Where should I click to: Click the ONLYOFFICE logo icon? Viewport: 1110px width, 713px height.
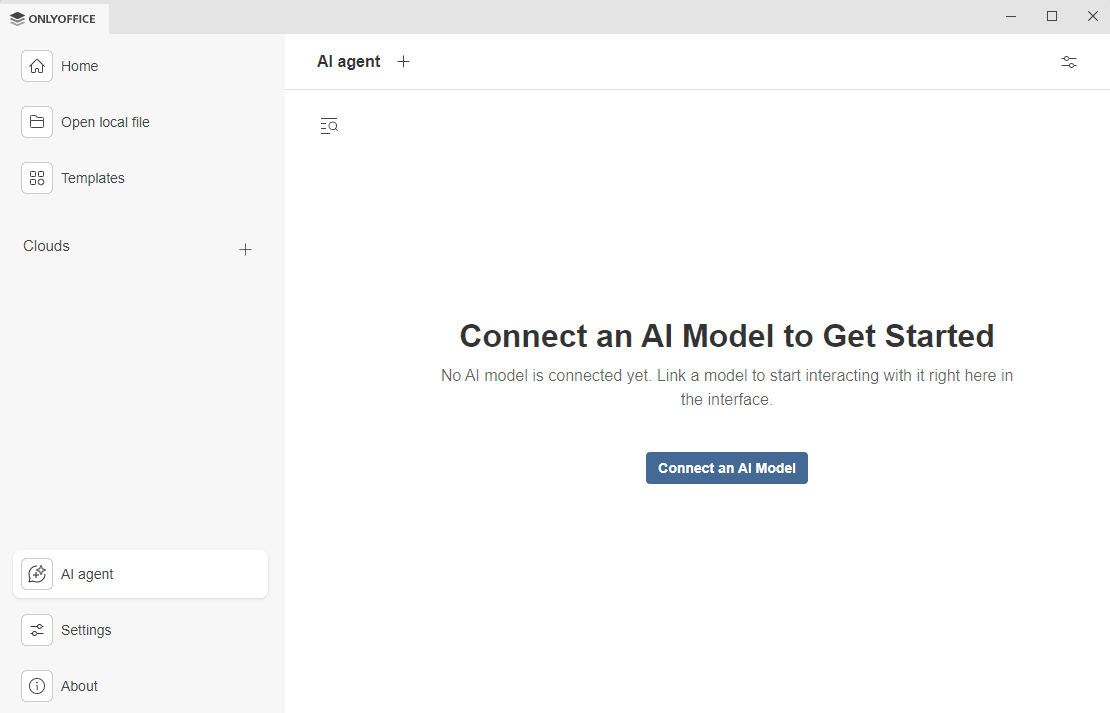click(17, 18)
